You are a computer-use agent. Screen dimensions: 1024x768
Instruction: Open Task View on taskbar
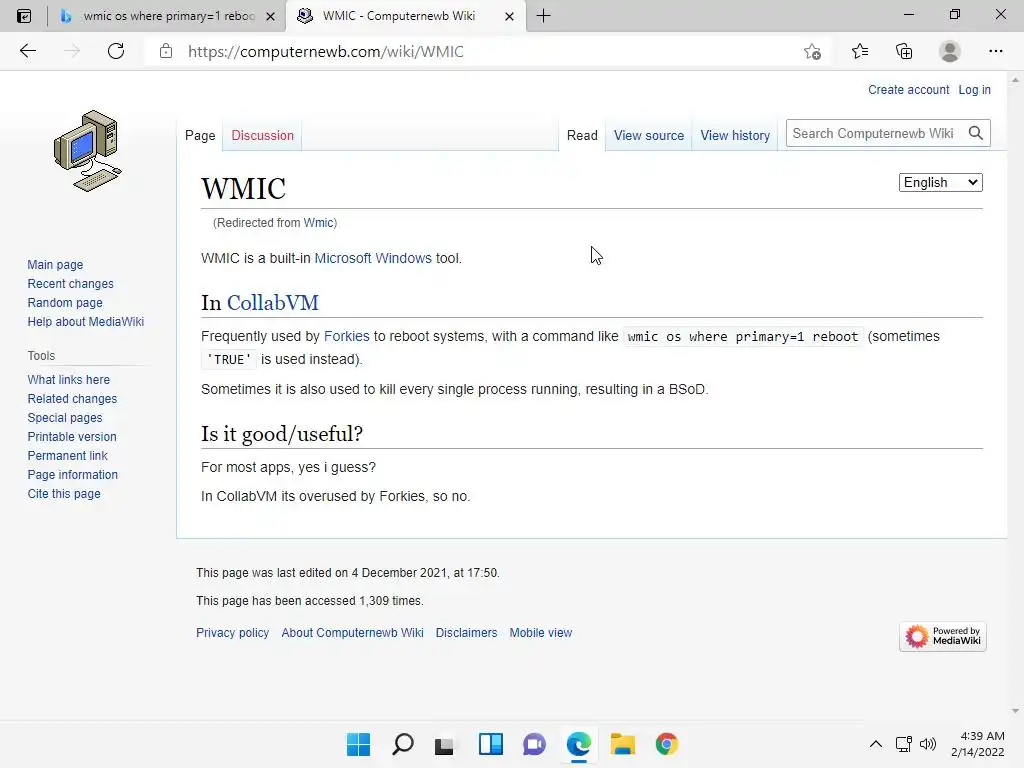pos(445,744)
